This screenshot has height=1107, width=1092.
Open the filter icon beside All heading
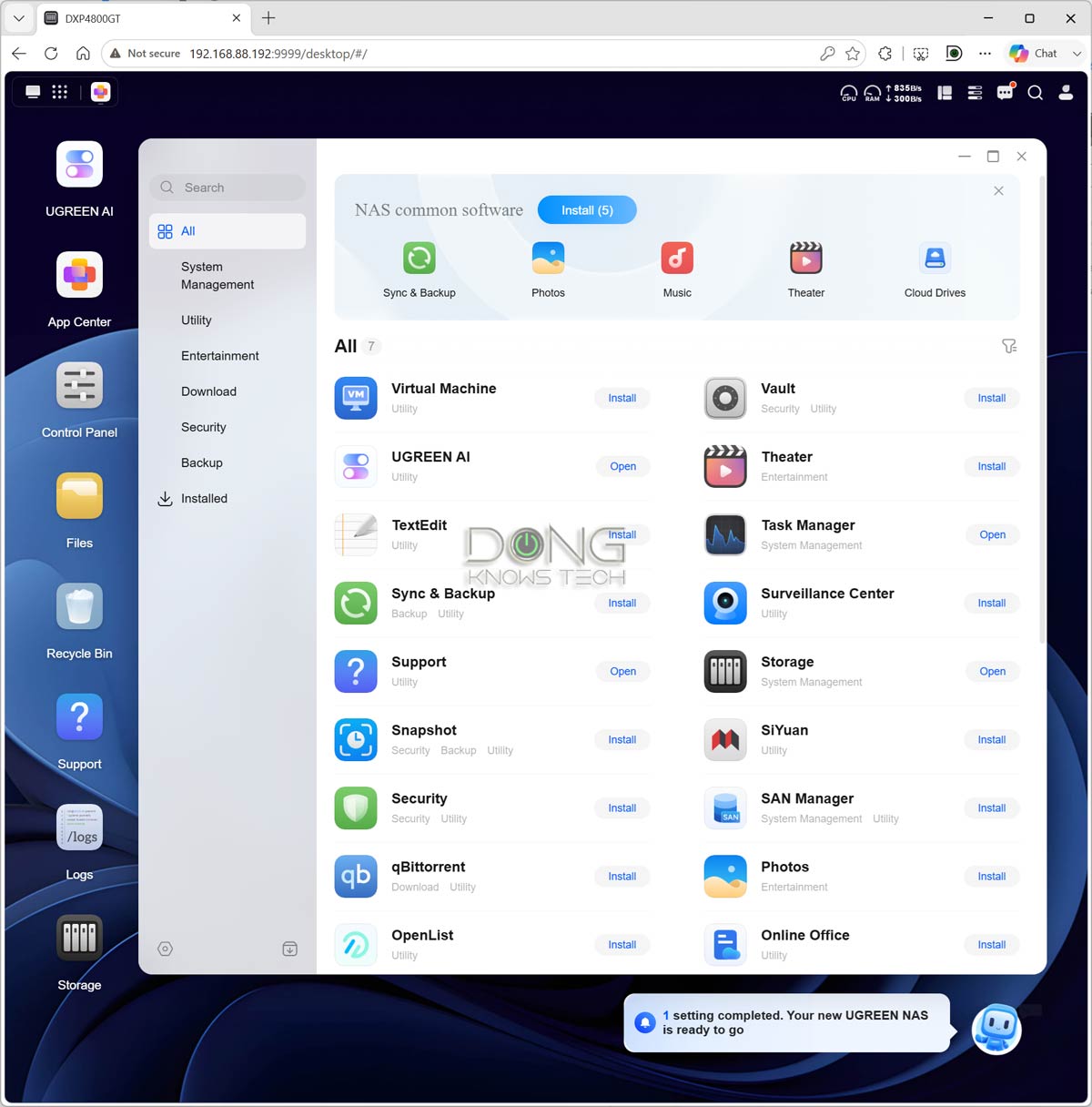coord(1009,346)
